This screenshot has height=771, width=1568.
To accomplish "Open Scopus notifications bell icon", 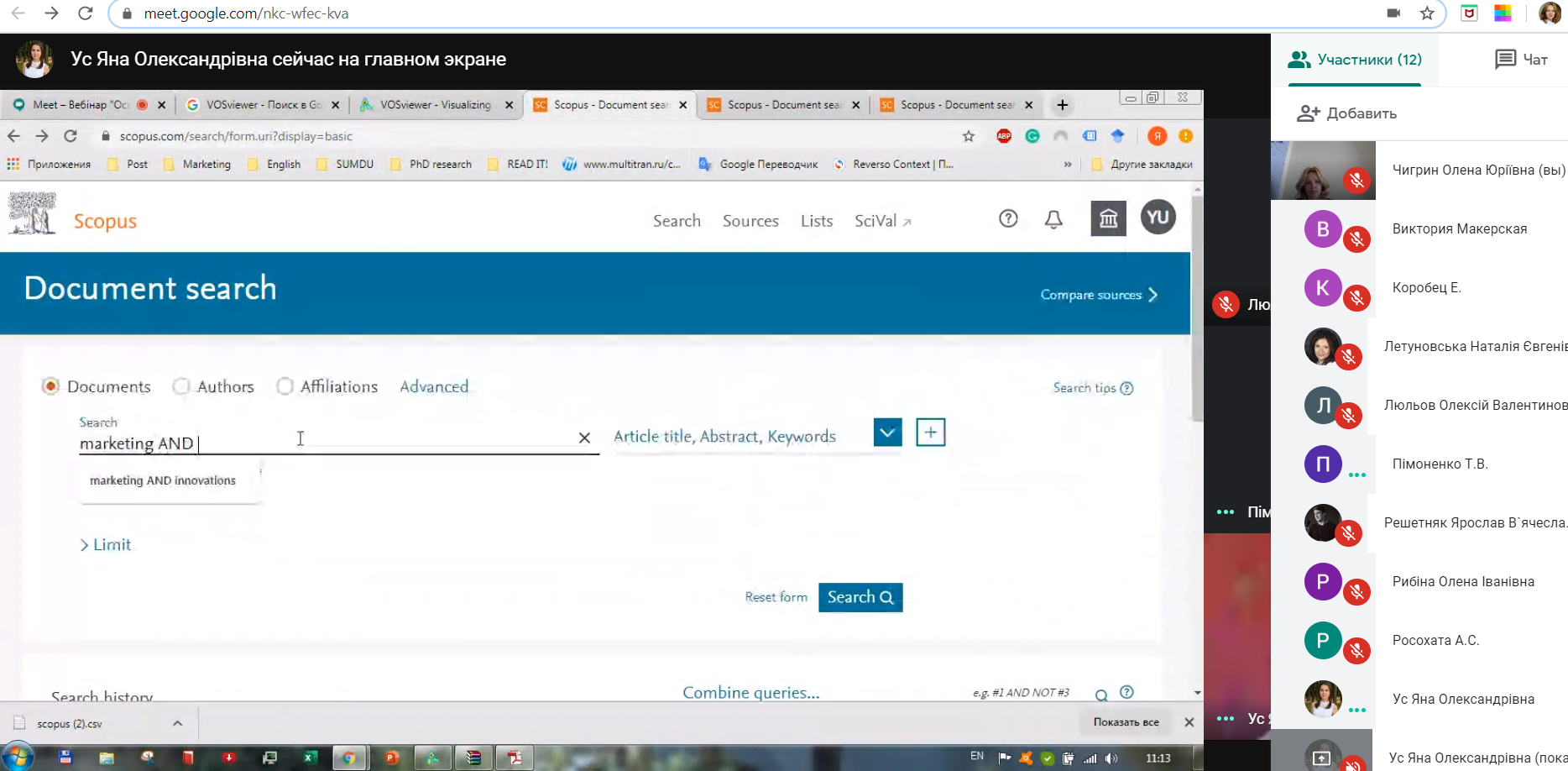I will [x=1053, y=219].
